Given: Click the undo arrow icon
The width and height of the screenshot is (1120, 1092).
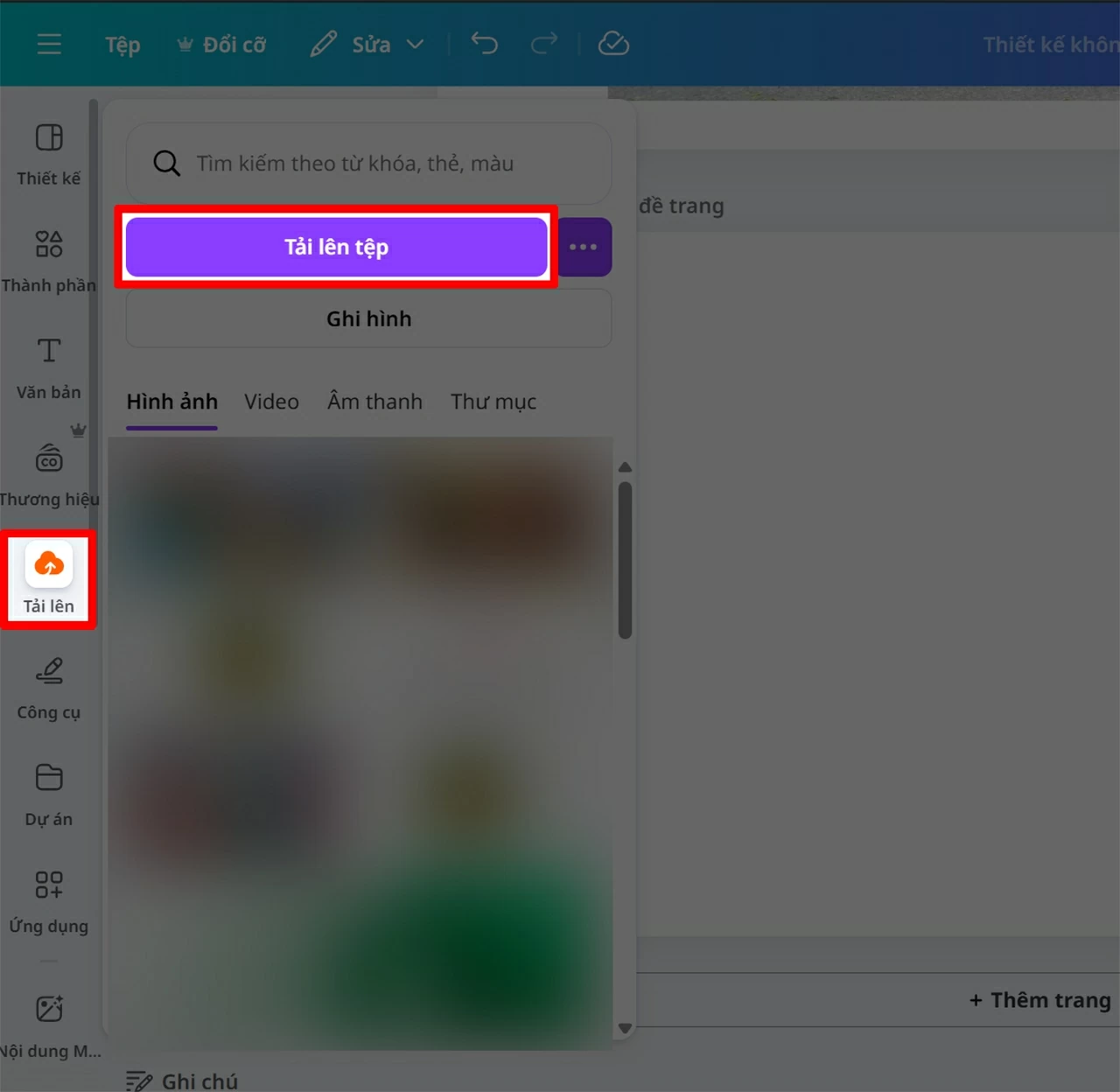Looking at the screenshot, I should pyautogui.click(x=484, y=44).
